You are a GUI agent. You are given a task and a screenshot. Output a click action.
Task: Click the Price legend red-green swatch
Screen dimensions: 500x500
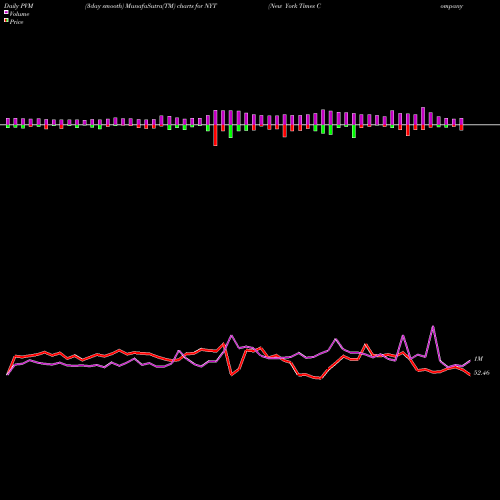click(x=6, y=21)
